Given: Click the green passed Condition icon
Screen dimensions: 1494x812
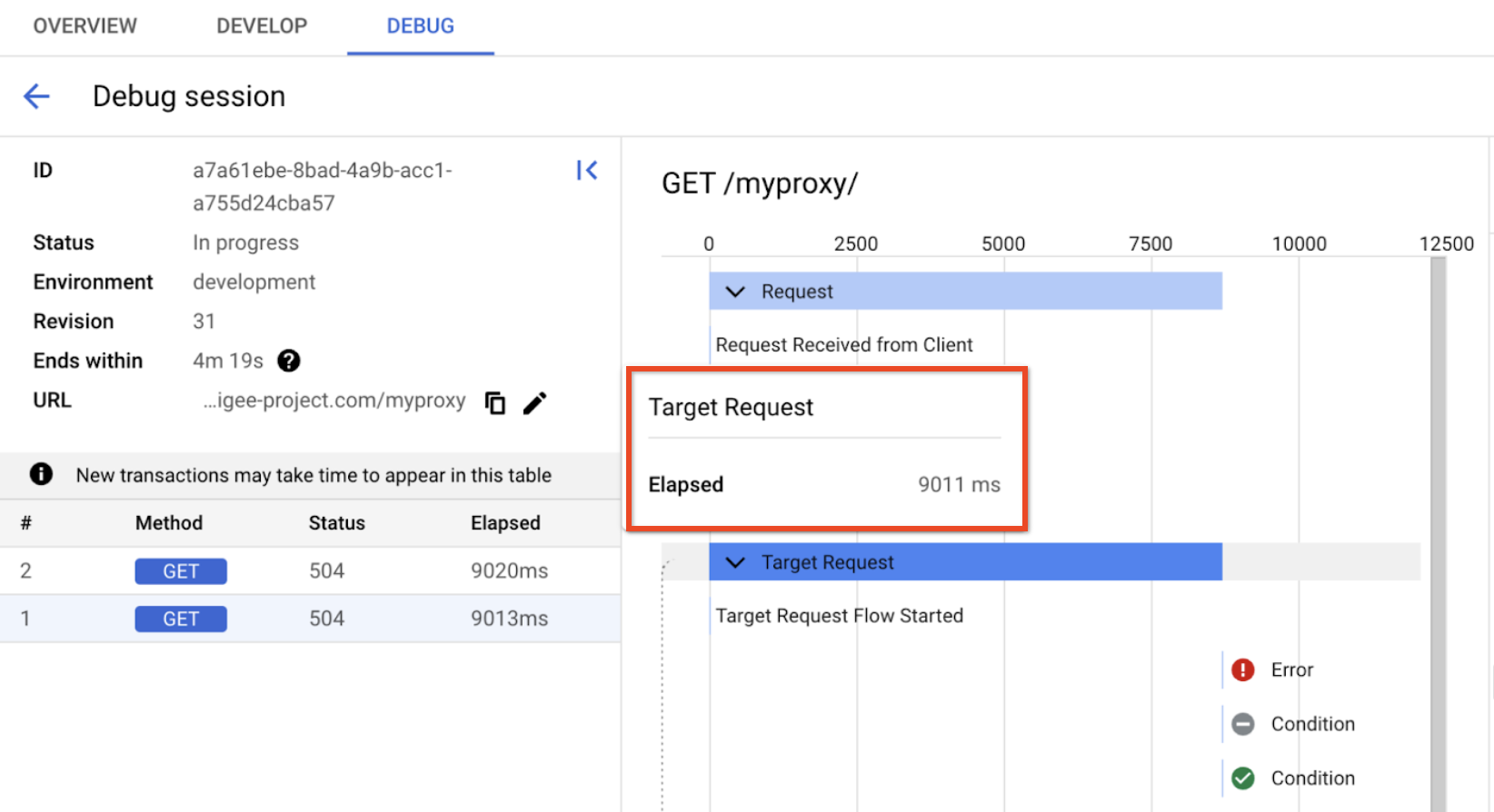Looking at the screenshot, I should (1242, 778).
